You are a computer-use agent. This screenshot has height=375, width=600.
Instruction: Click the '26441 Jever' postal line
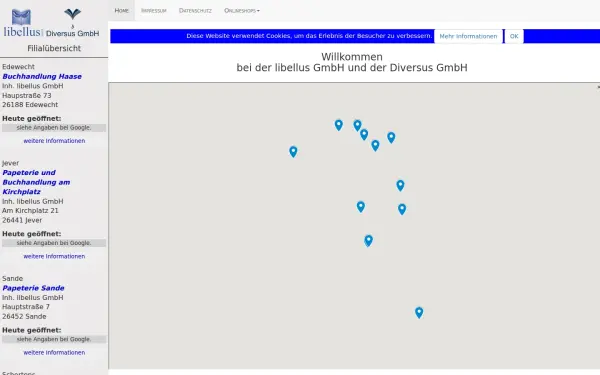click(x=22, y=220)
